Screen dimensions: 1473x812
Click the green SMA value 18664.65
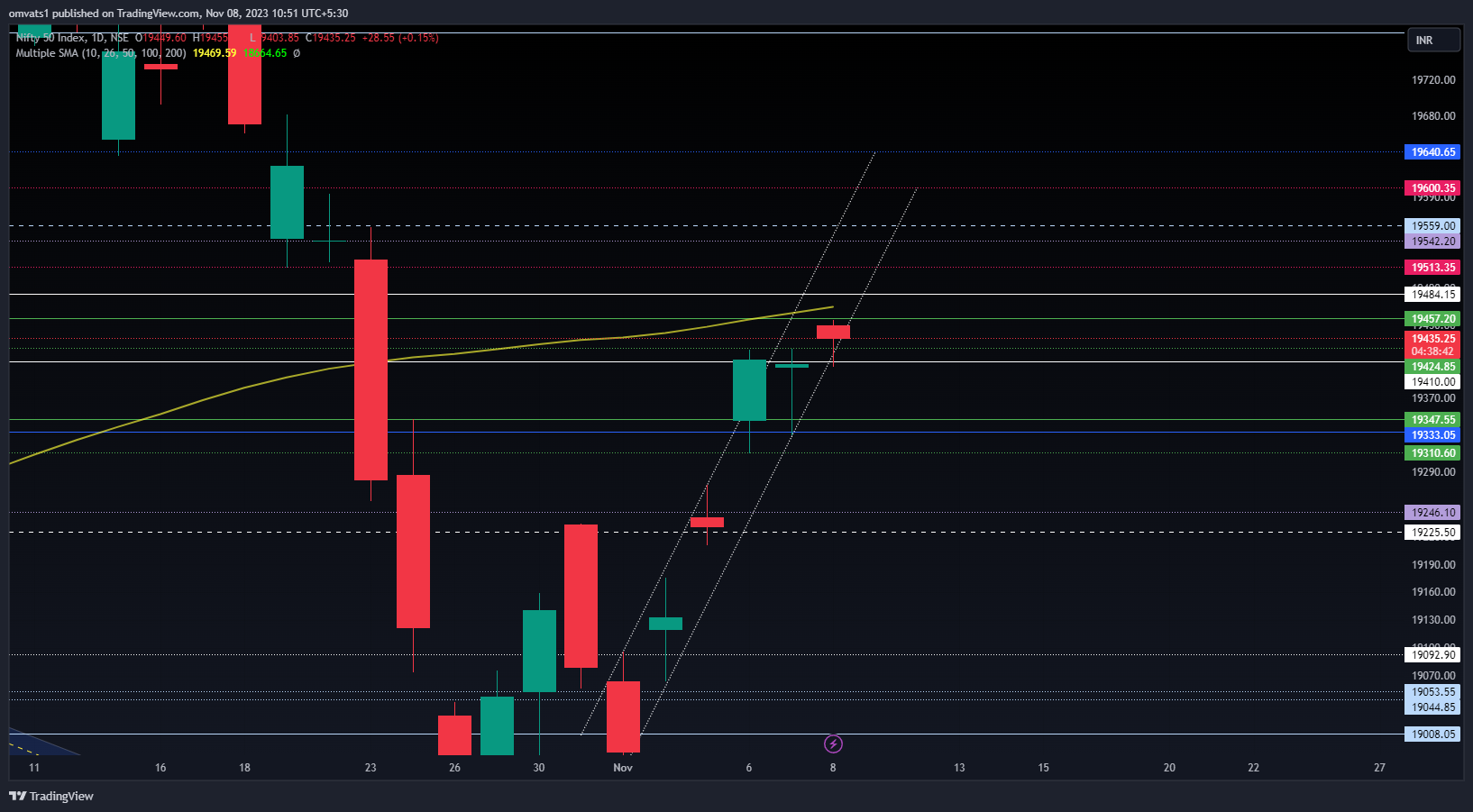tap(265, 53)
